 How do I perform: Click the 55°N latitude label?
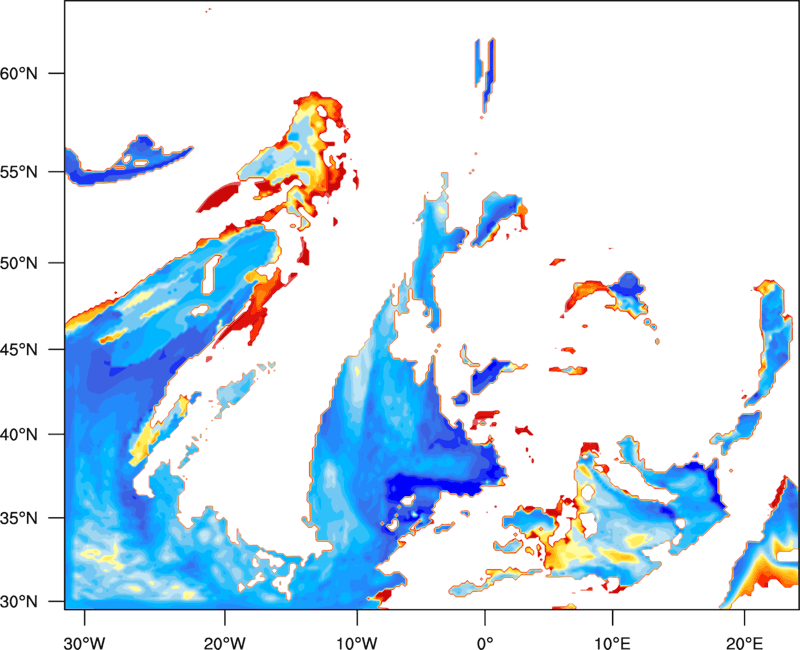coord(19,172)
